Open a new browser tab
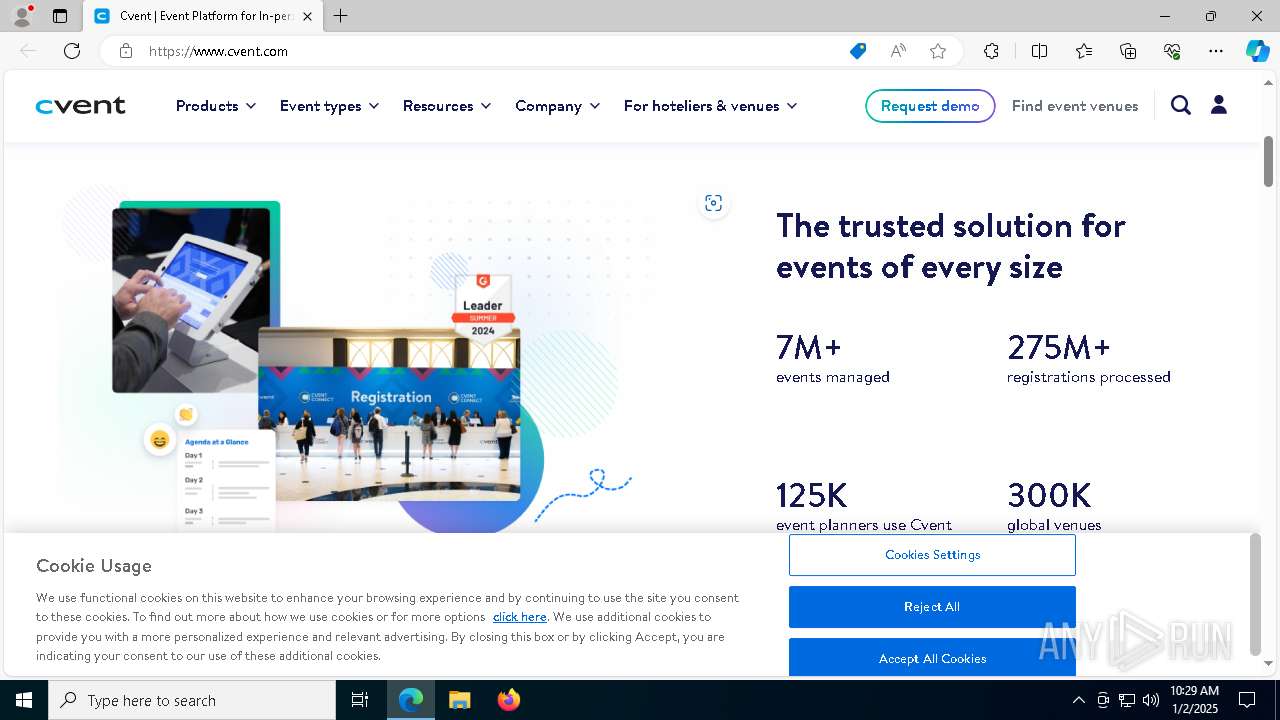Screen dimensions: 1280x720 [341, 16]
